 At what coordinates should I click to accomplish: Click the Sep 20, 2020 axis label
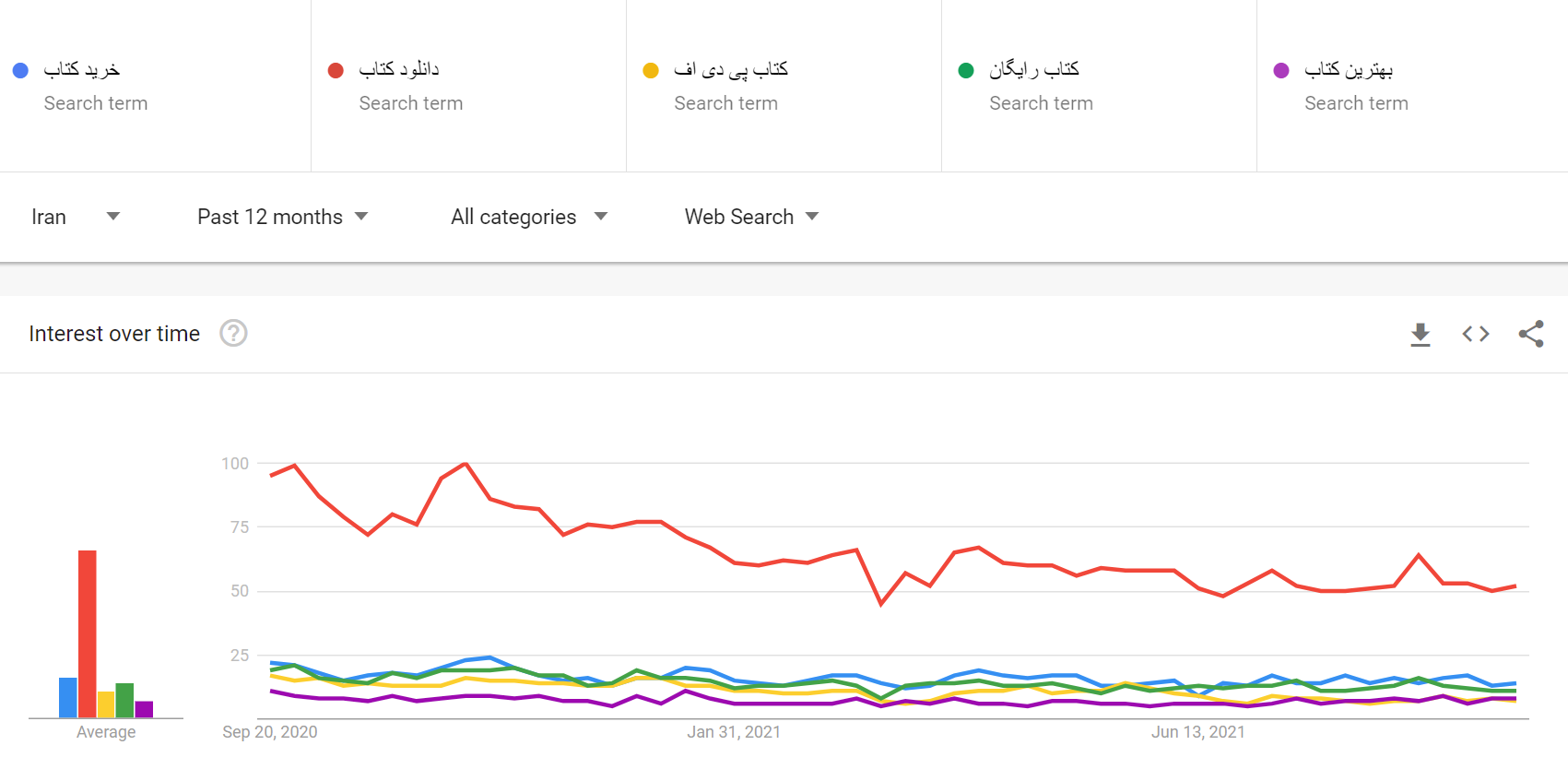[270, 732]
